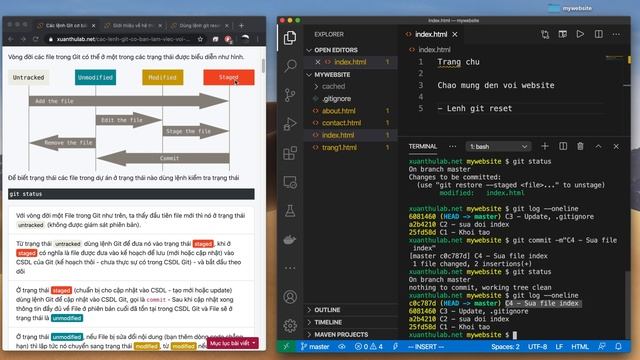
Task: Open the Manage gear menu
Action: point(290,325)
